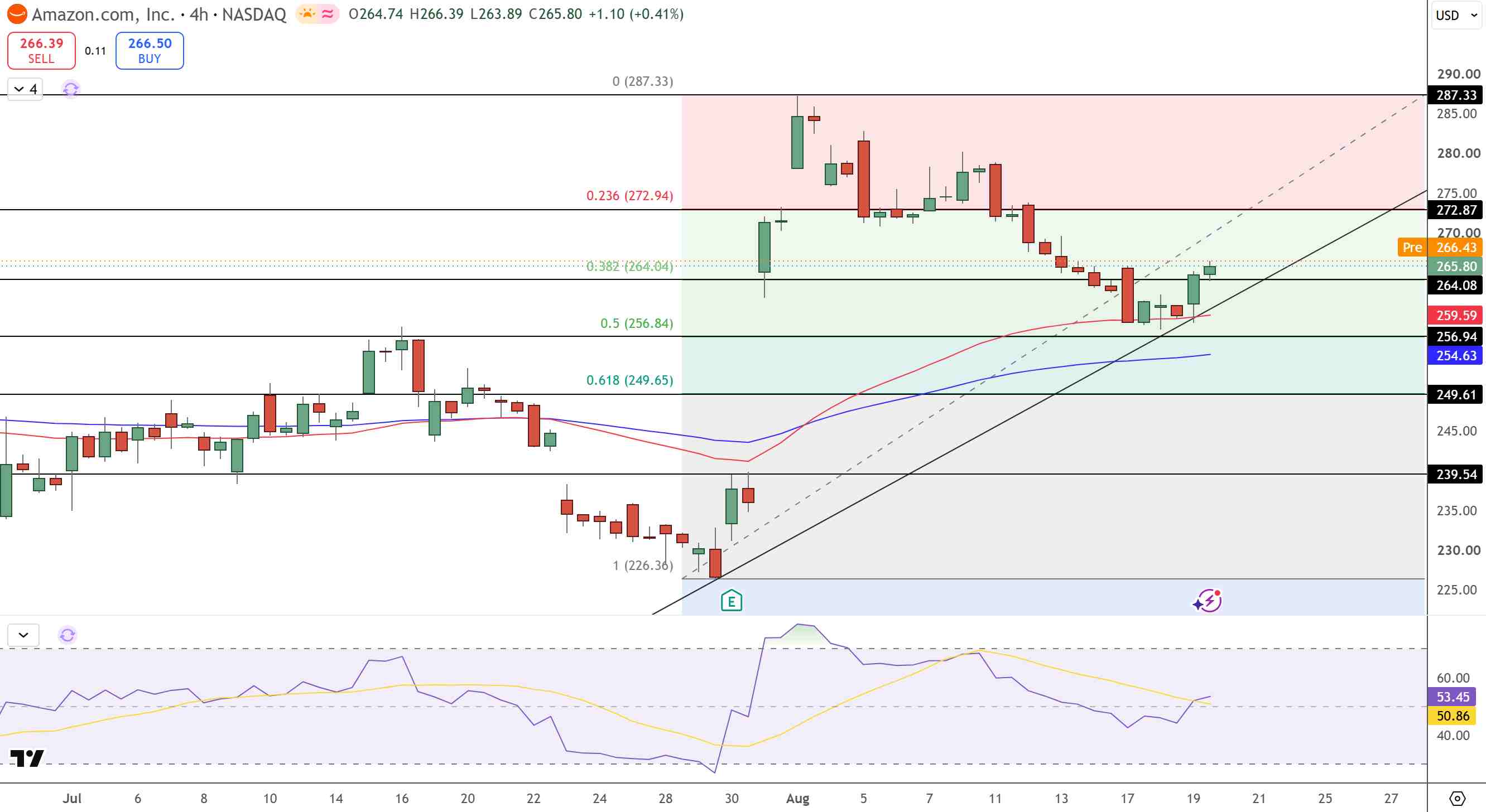This screenshot has height=812, width=1486.
Task: Click the Aug label on the time axis
Action: pyautogui.click(x=798, y=799)
